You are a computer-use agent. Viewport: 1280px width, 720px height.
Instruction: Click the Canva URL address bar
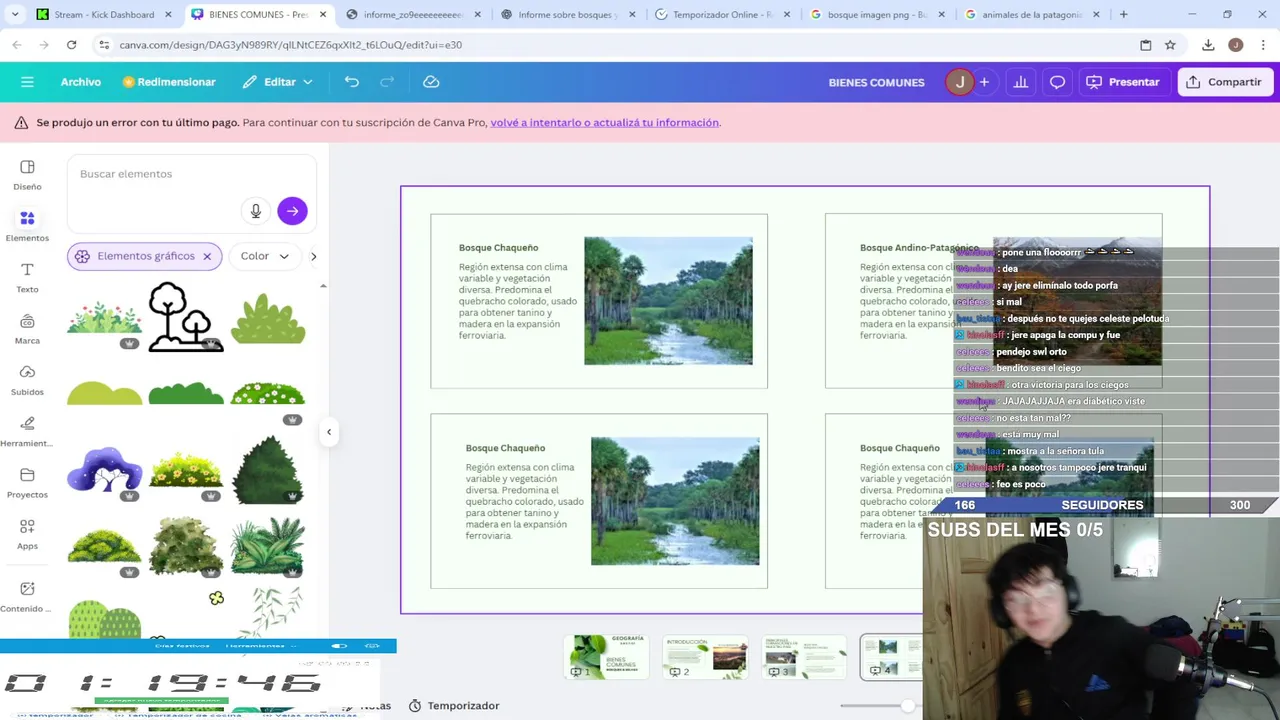coord(620,45)
